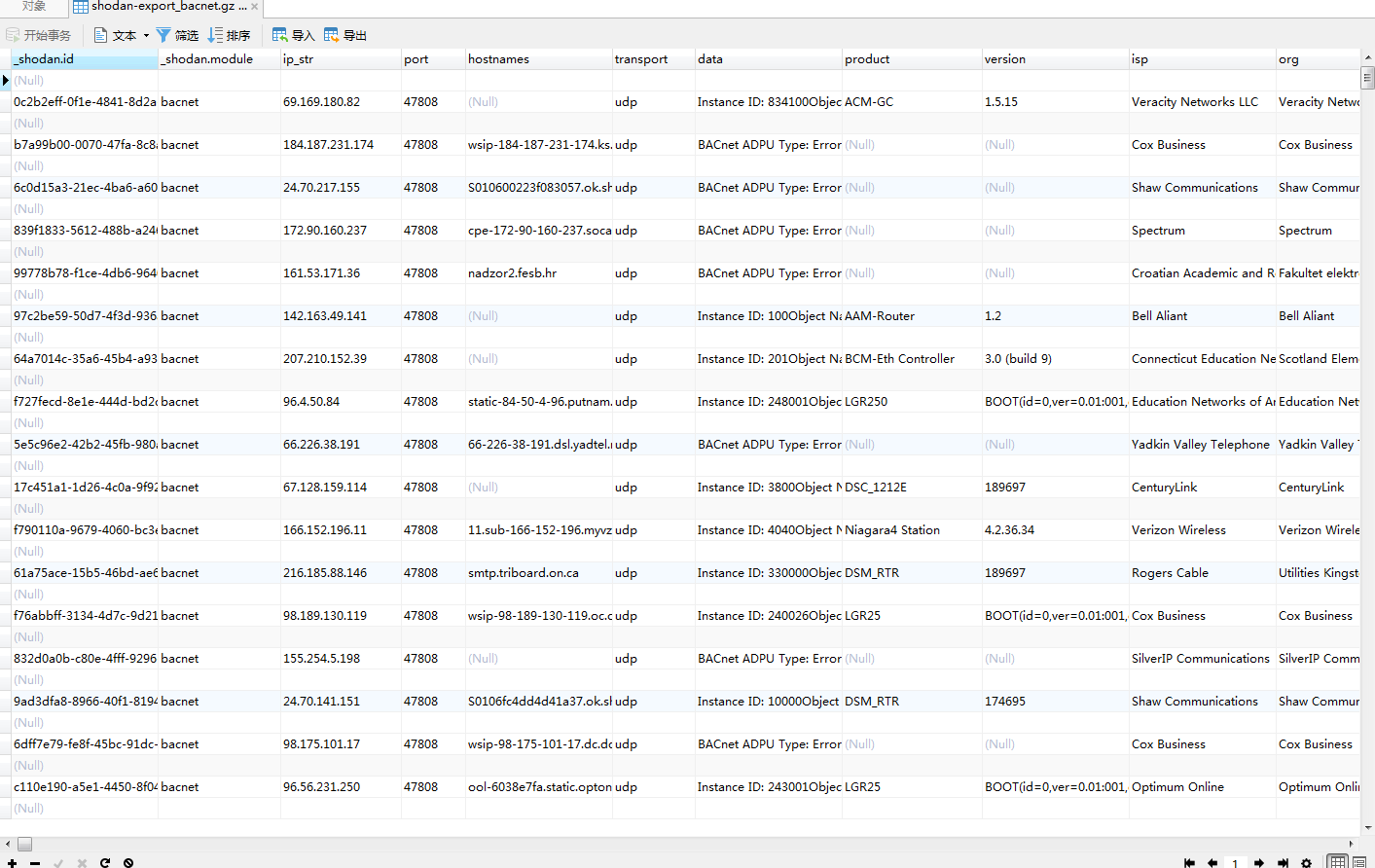Go to the previous page of records
The image size is (1375, 868).
click(1212, 862)
